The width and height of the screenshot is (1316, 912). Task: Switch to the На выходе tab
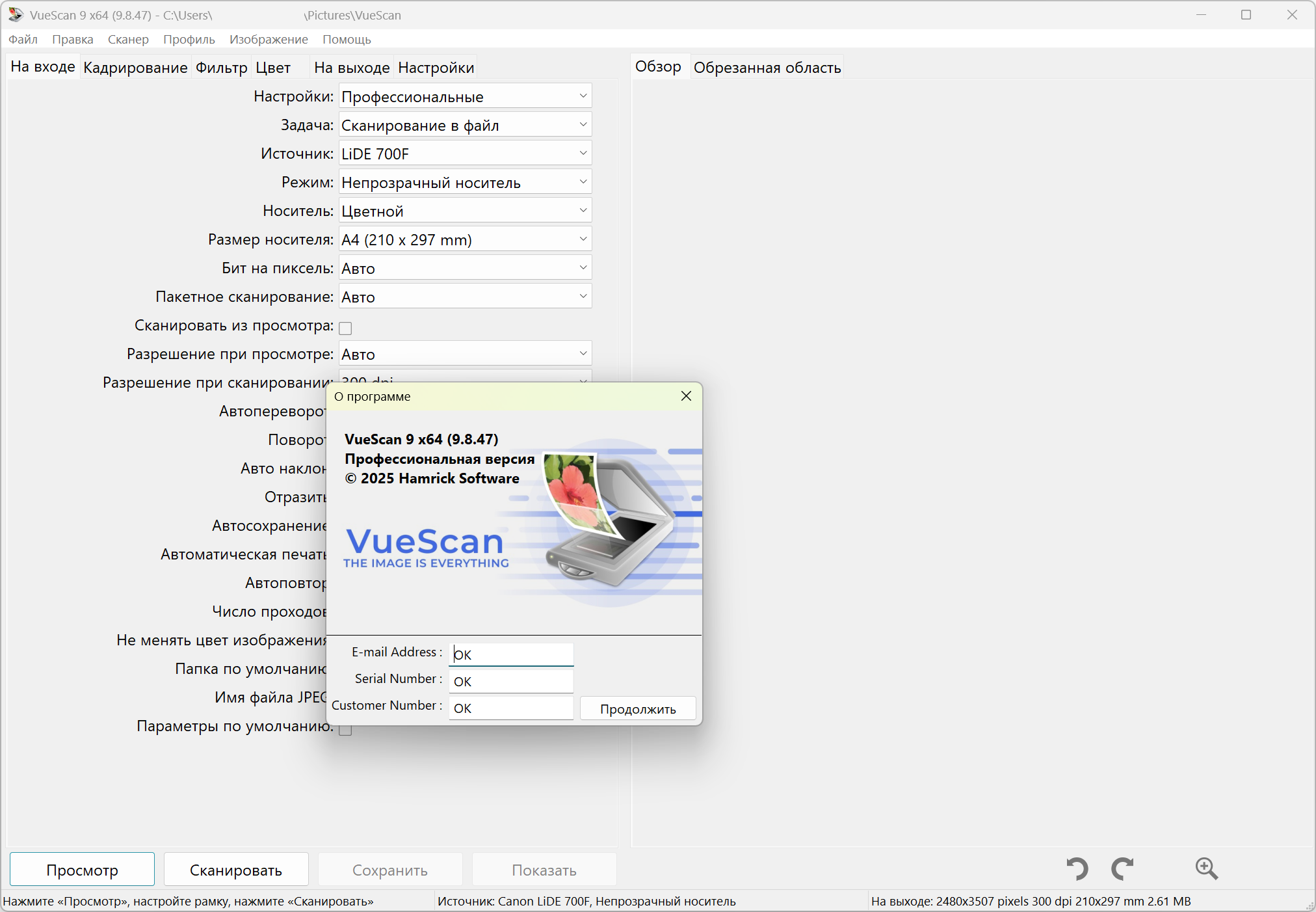pyautogui.click(x=352, y=68)
